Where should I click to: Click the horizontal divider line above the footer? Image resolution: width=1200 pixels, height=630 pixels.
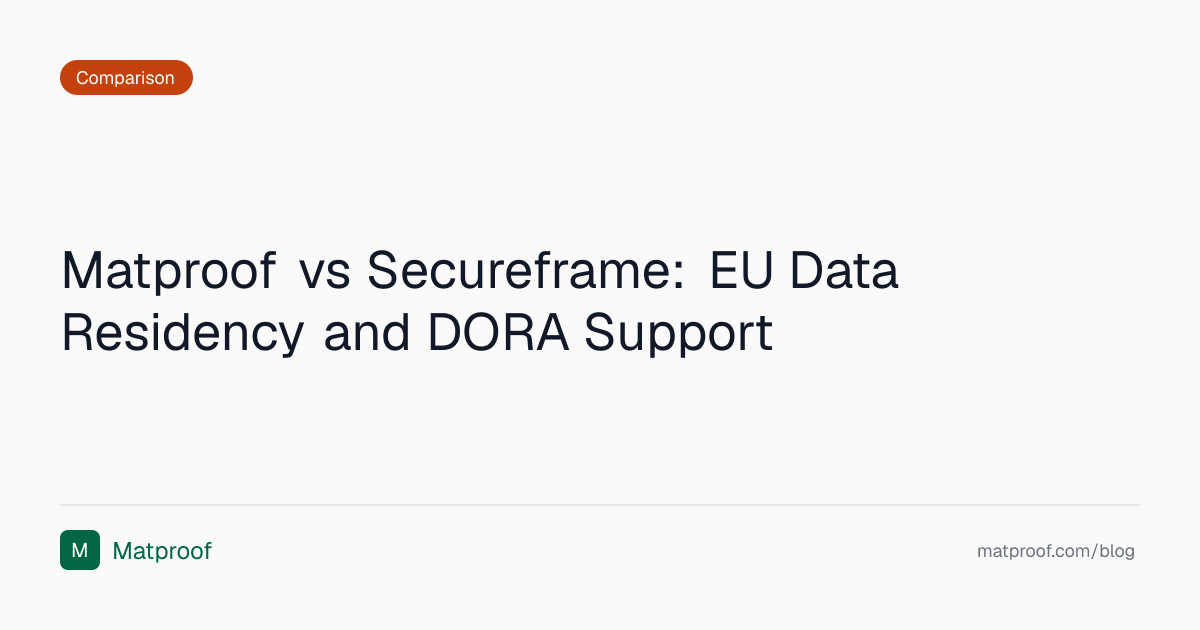coord(600,505)
